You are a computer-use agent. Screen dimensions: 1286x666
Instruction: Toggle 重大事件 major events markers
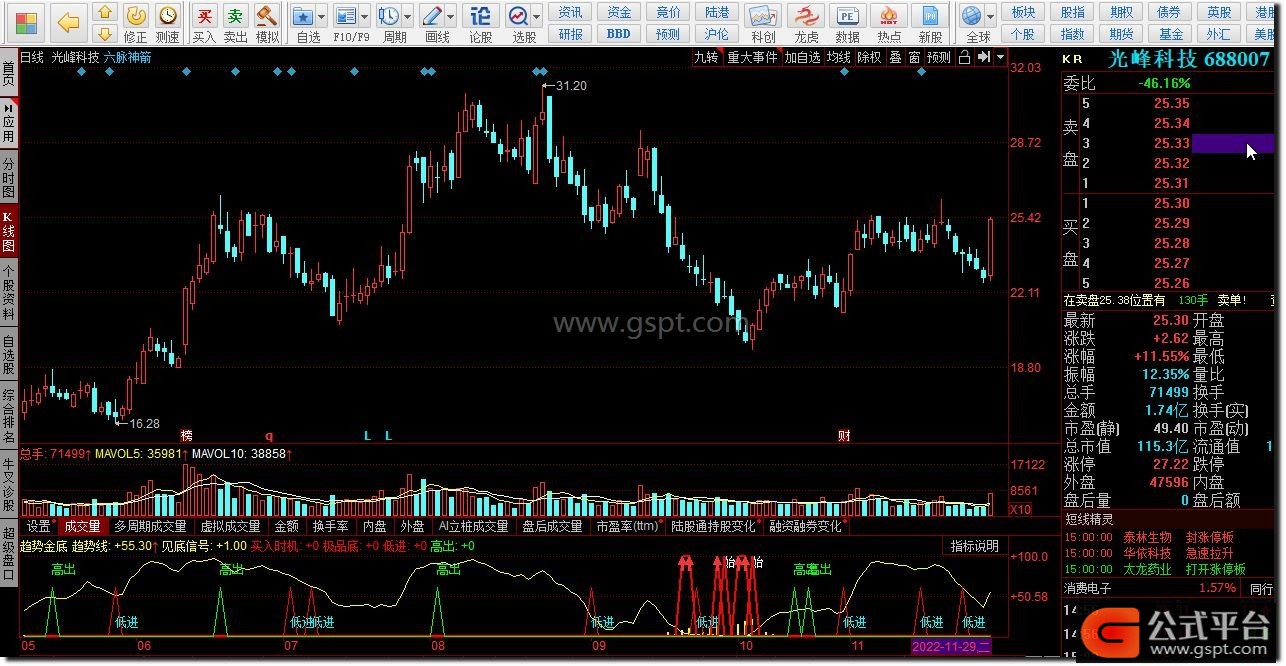click(x=752, y=57)
